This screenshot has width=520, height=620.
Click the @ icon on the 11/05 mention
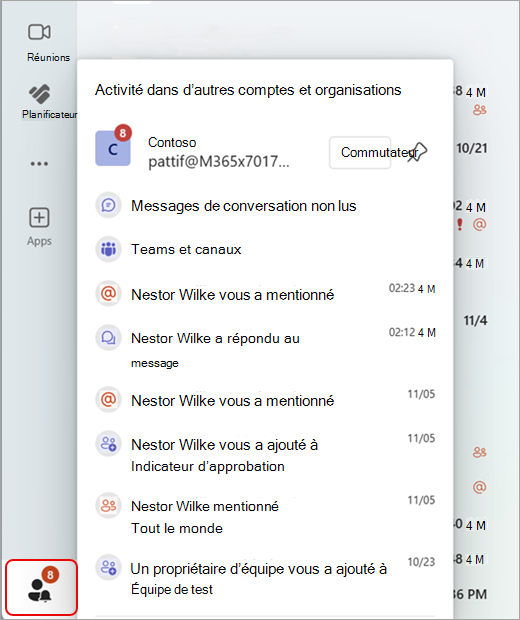108,399
